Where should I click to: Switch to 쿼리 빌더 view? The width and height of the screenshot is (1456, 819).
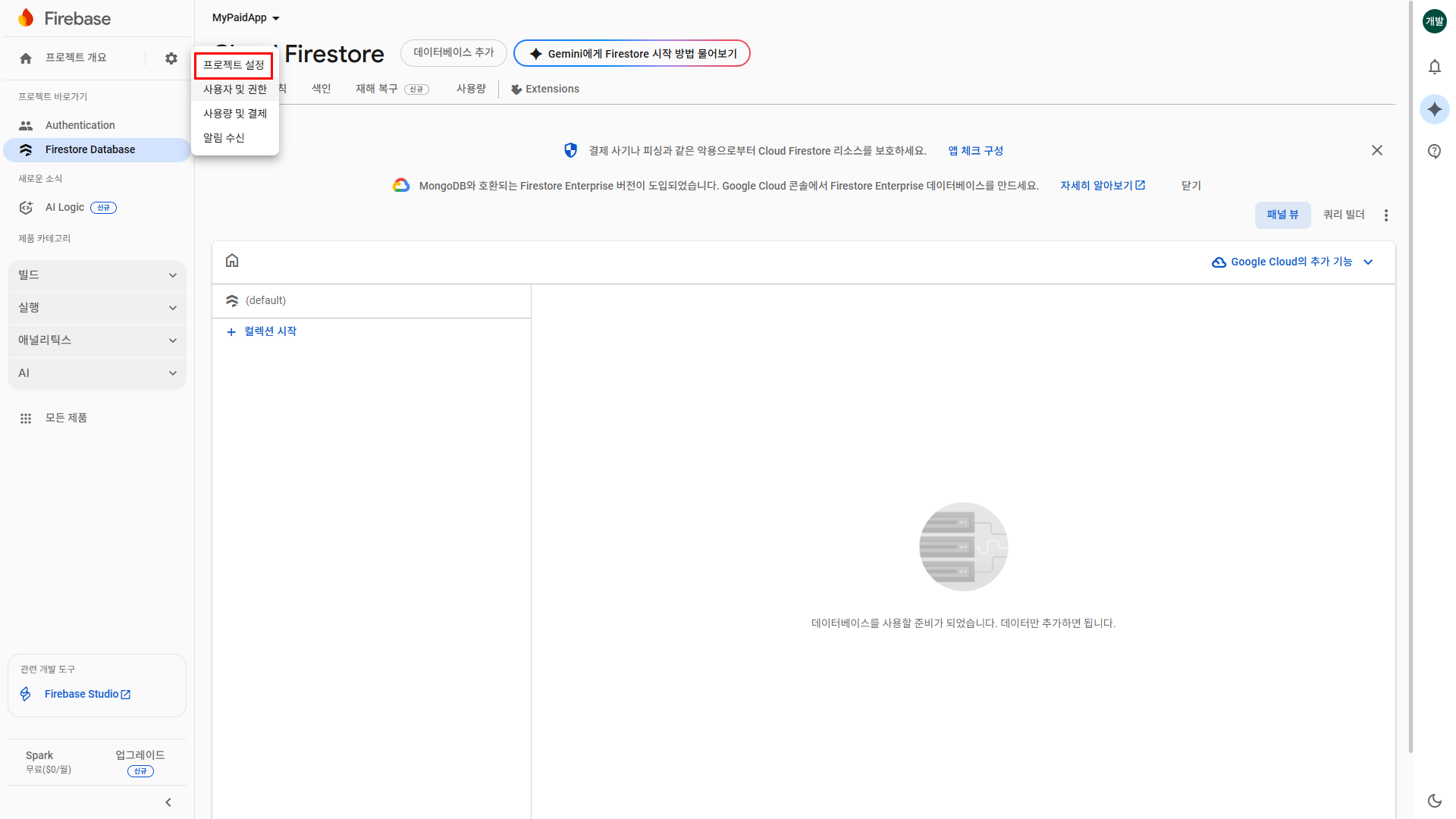click(x=1343, y=215)
